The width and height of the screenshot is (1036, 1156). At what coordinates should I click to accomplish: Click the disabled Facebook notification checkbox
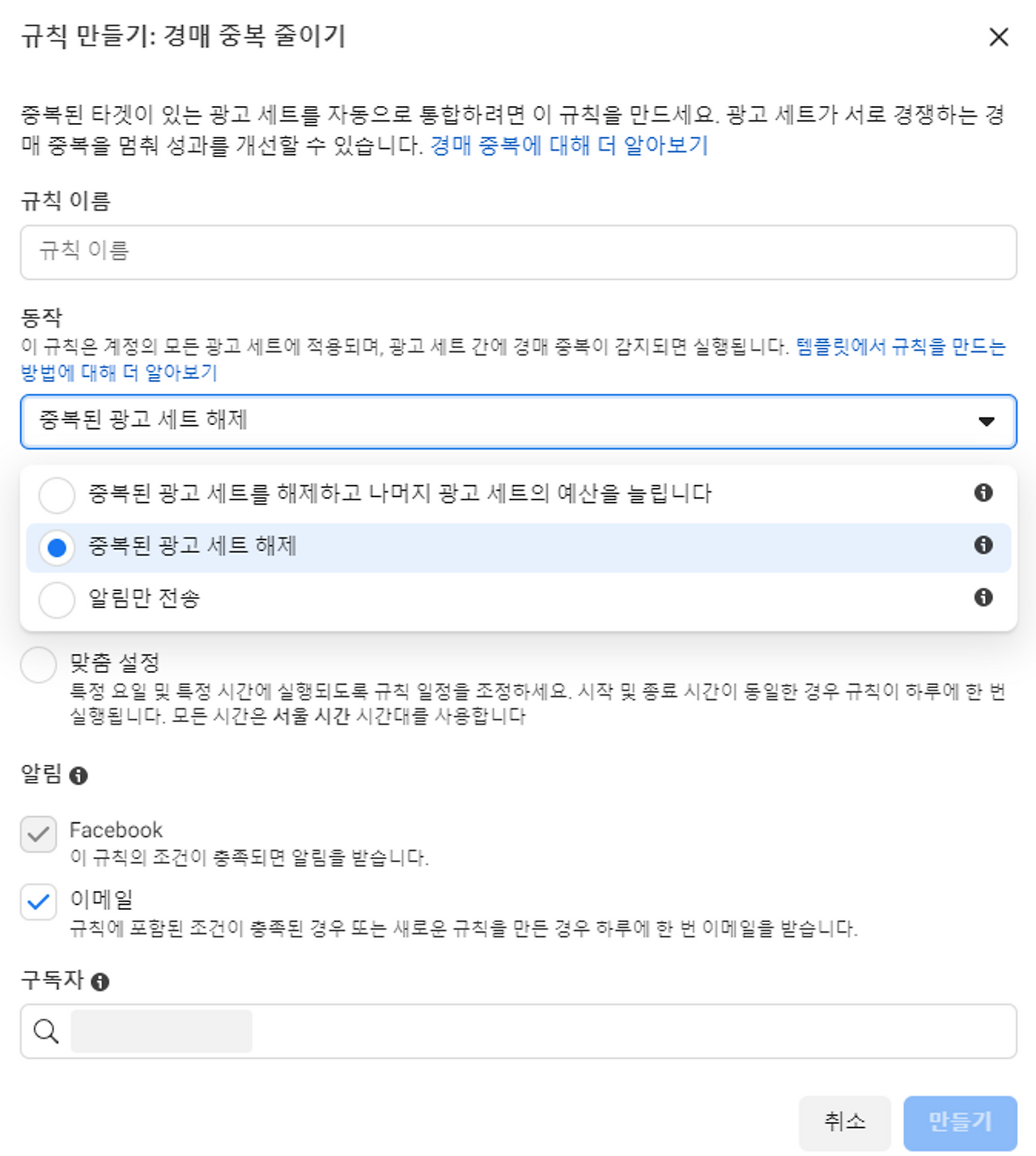(37, 836)
